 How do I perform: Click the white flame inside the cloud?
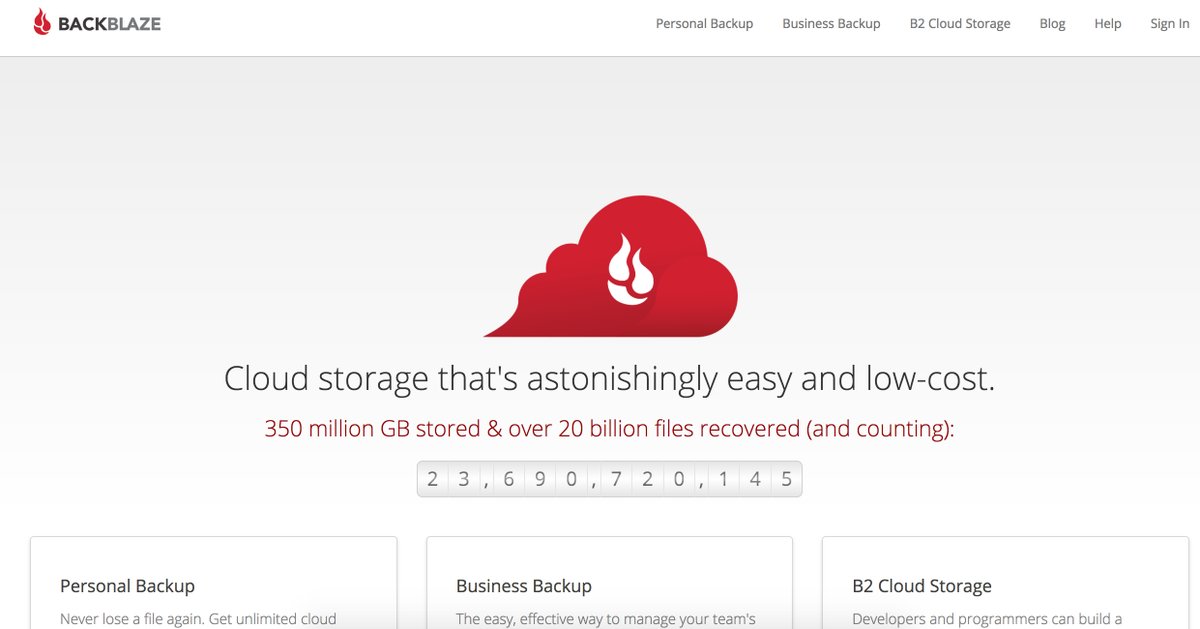(x=630, y=270)
